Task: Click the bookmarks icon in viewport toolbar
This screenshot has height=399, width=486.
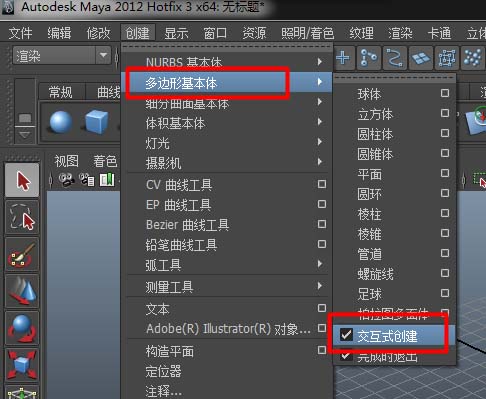Action: [x=107, y=180]
